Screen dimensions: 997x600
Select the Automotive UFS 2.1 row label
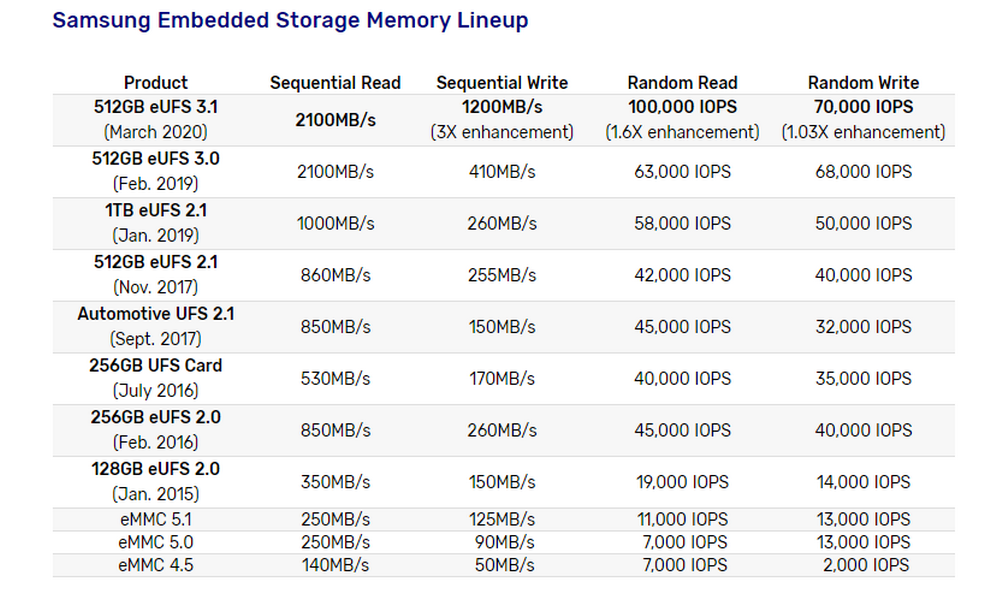coord(156,314)
